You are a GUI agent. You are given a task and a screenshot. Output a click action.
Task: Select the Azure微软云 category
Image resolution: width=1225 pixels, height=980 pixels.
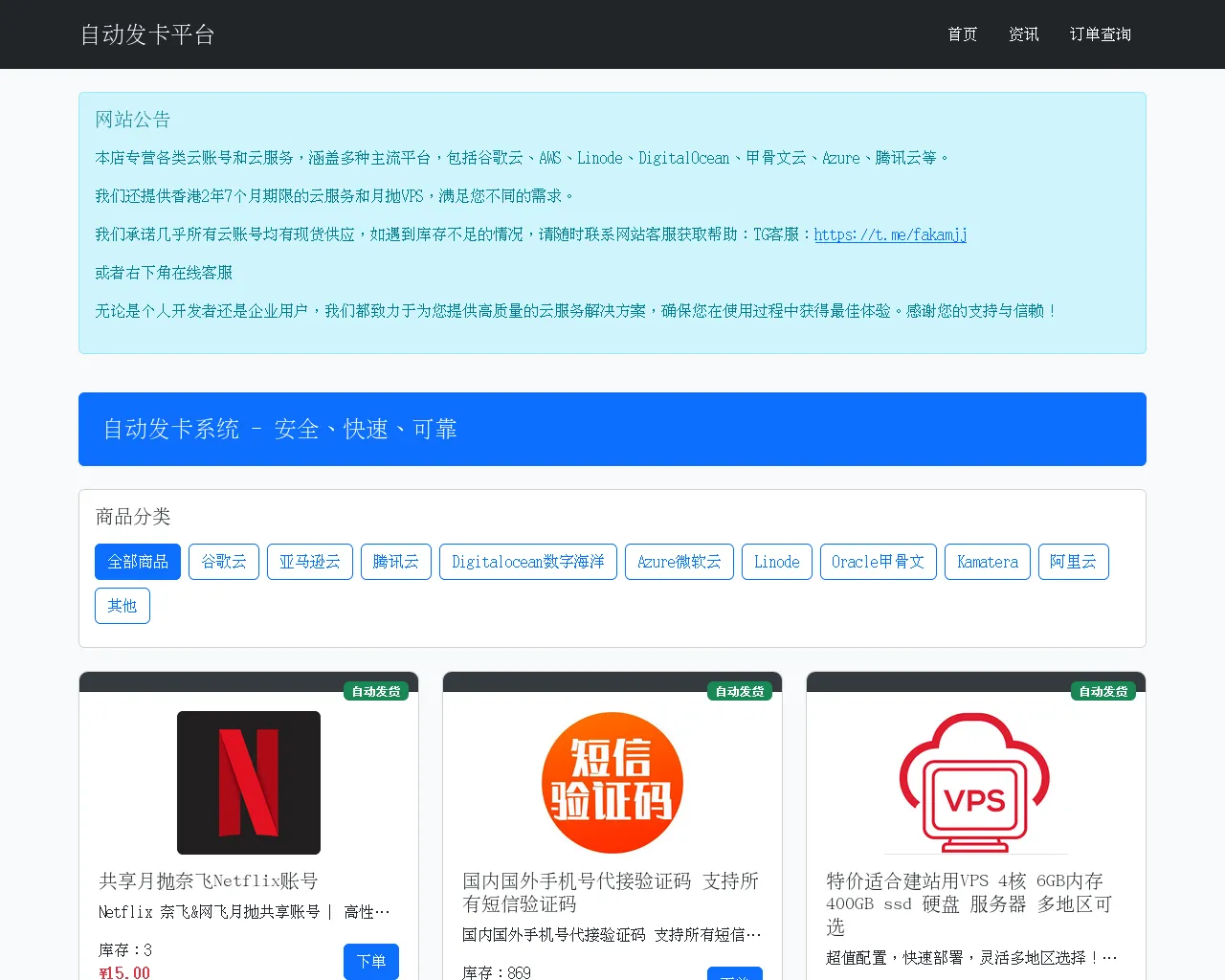click(679, 562)
